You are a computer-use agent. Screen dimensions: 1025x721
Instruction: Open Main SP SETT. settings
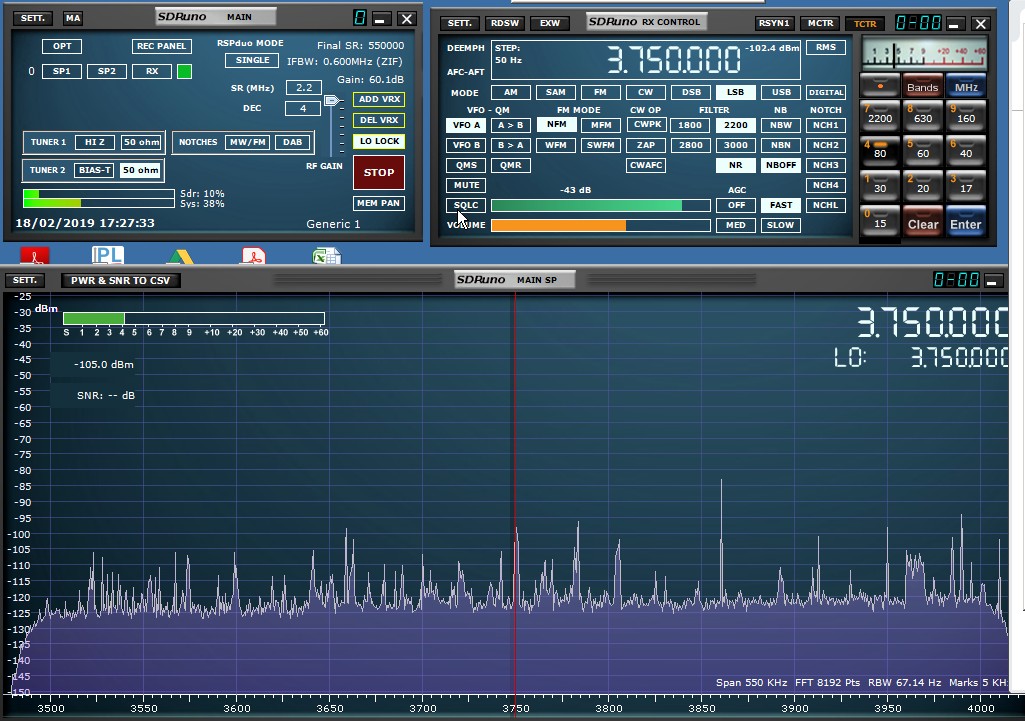coord(25,280)
